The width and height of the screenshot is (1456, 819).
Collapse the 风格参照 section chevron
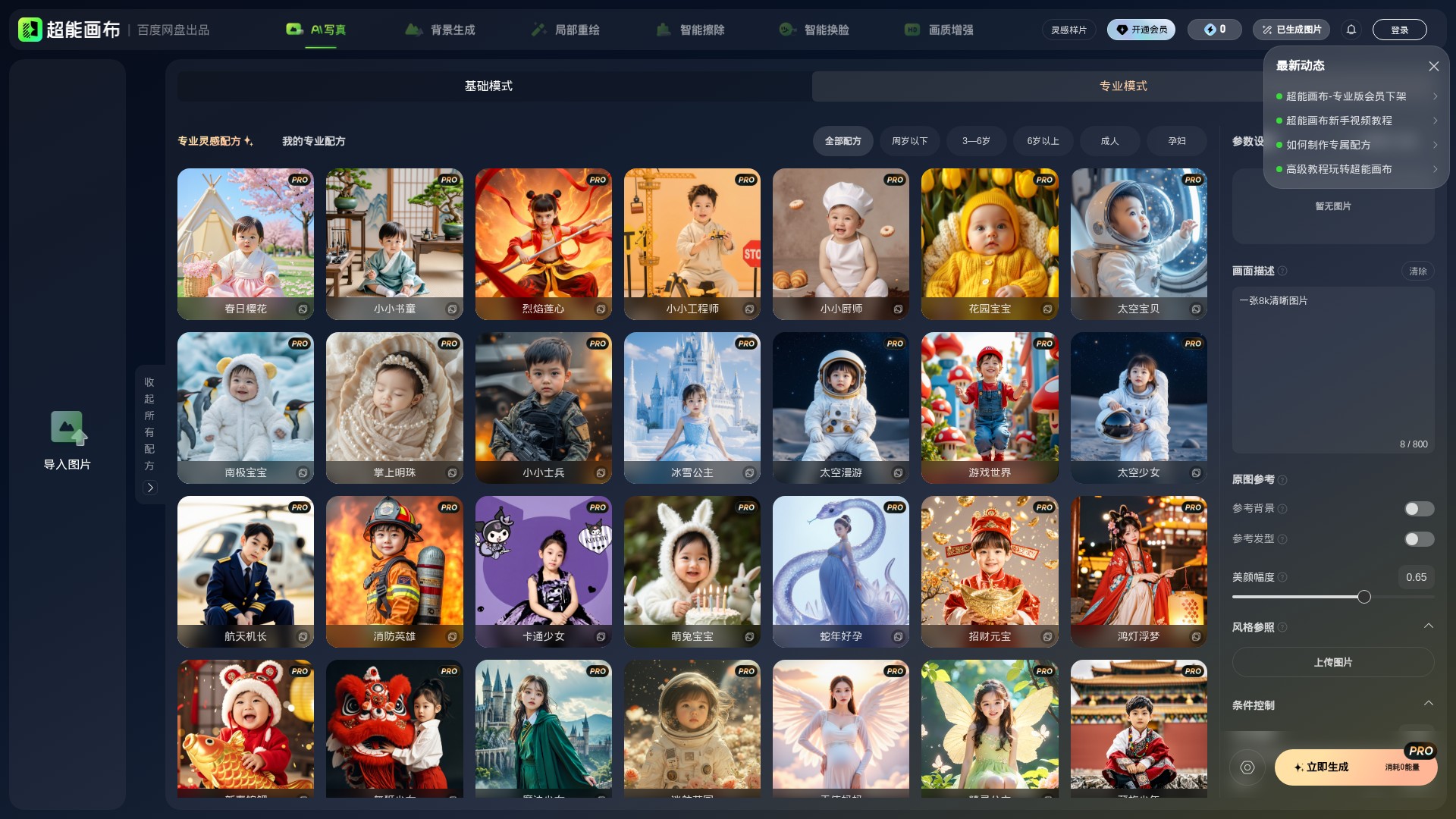[x=1428, y=626]
